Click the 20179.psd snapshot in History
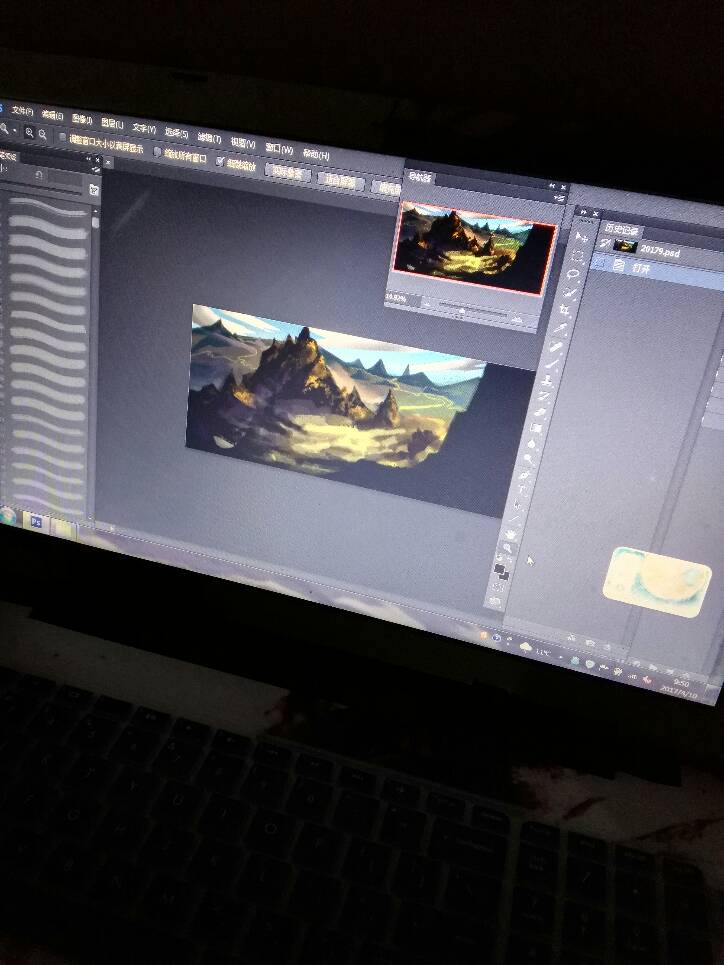The height and width of the screenshot is (965, 724). tap(661, 249)
